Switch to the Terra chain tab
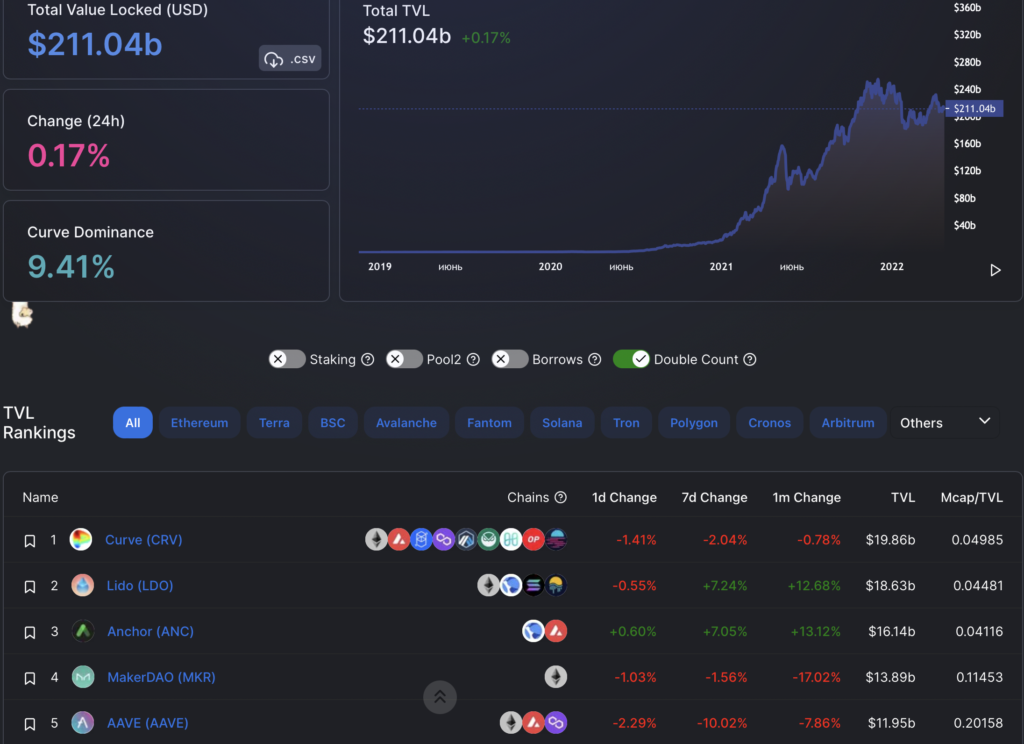1024x744 pixels. 274,422
